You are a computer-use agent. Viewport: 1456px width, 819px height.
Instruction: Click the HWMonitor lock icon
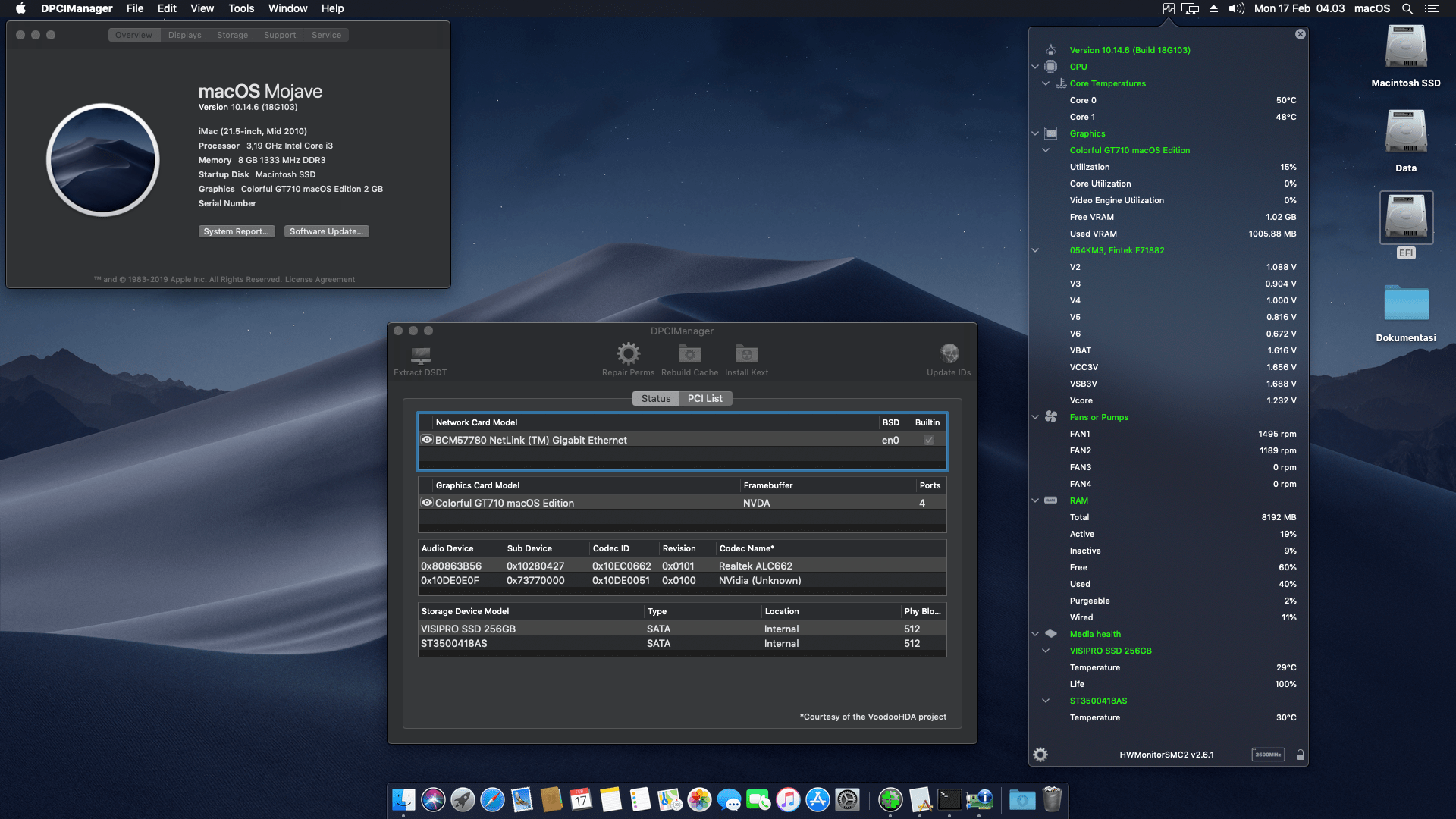pyautogui.click(x=1300, y=755)
